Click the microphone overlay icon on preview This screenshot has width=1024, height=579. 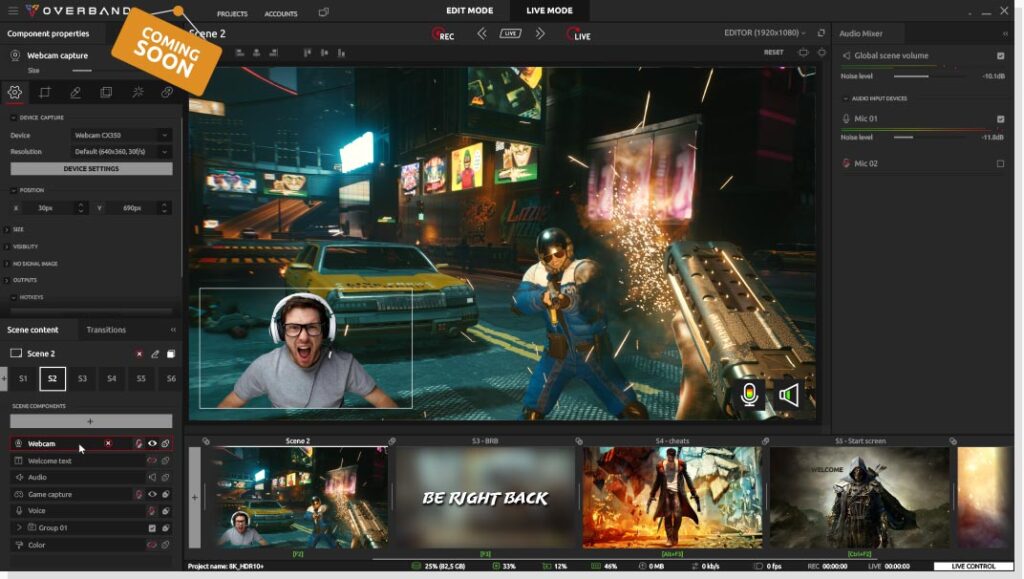click(750, 394)
